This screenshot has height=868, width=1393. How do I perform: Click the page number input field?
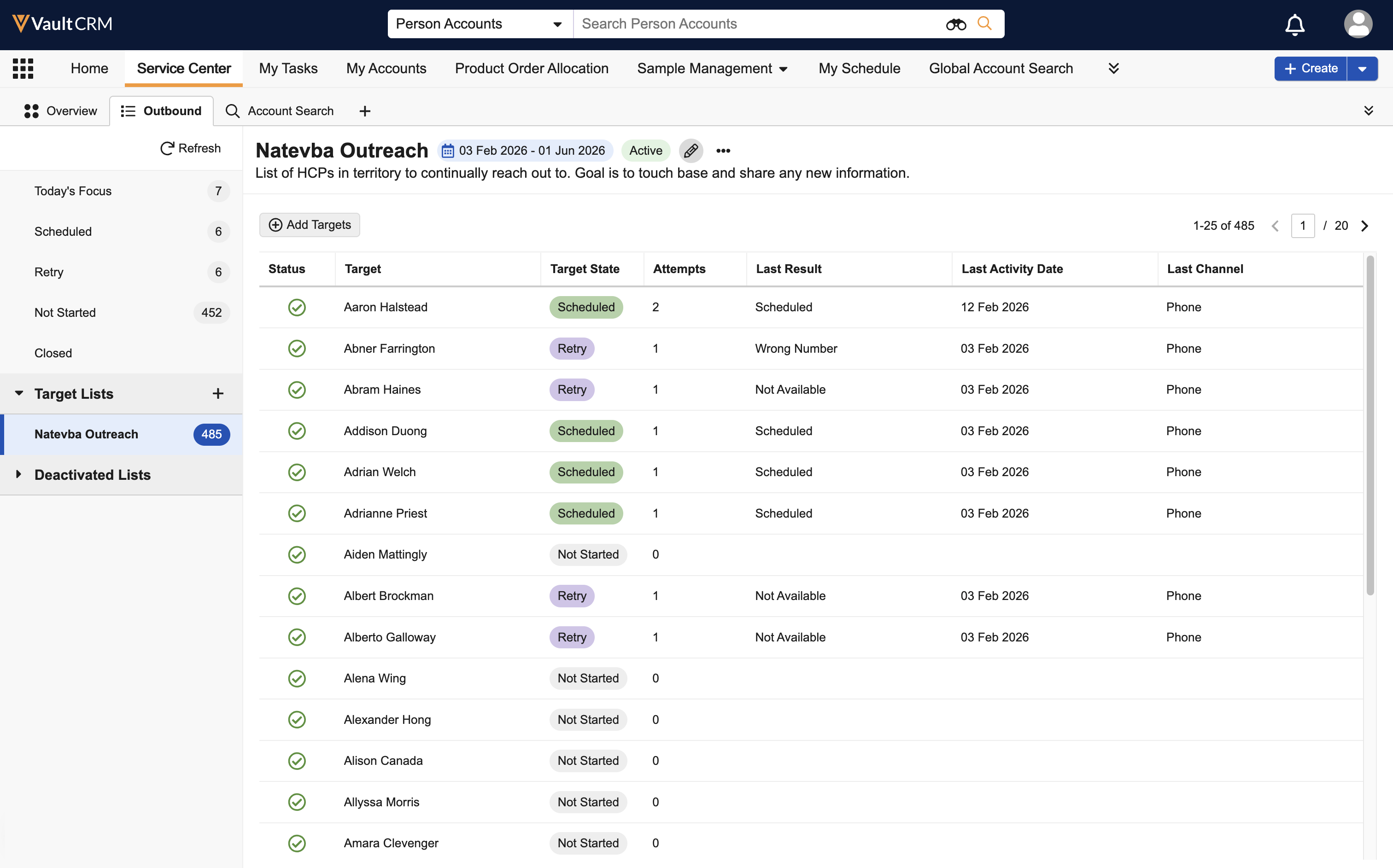[1302, 226]
